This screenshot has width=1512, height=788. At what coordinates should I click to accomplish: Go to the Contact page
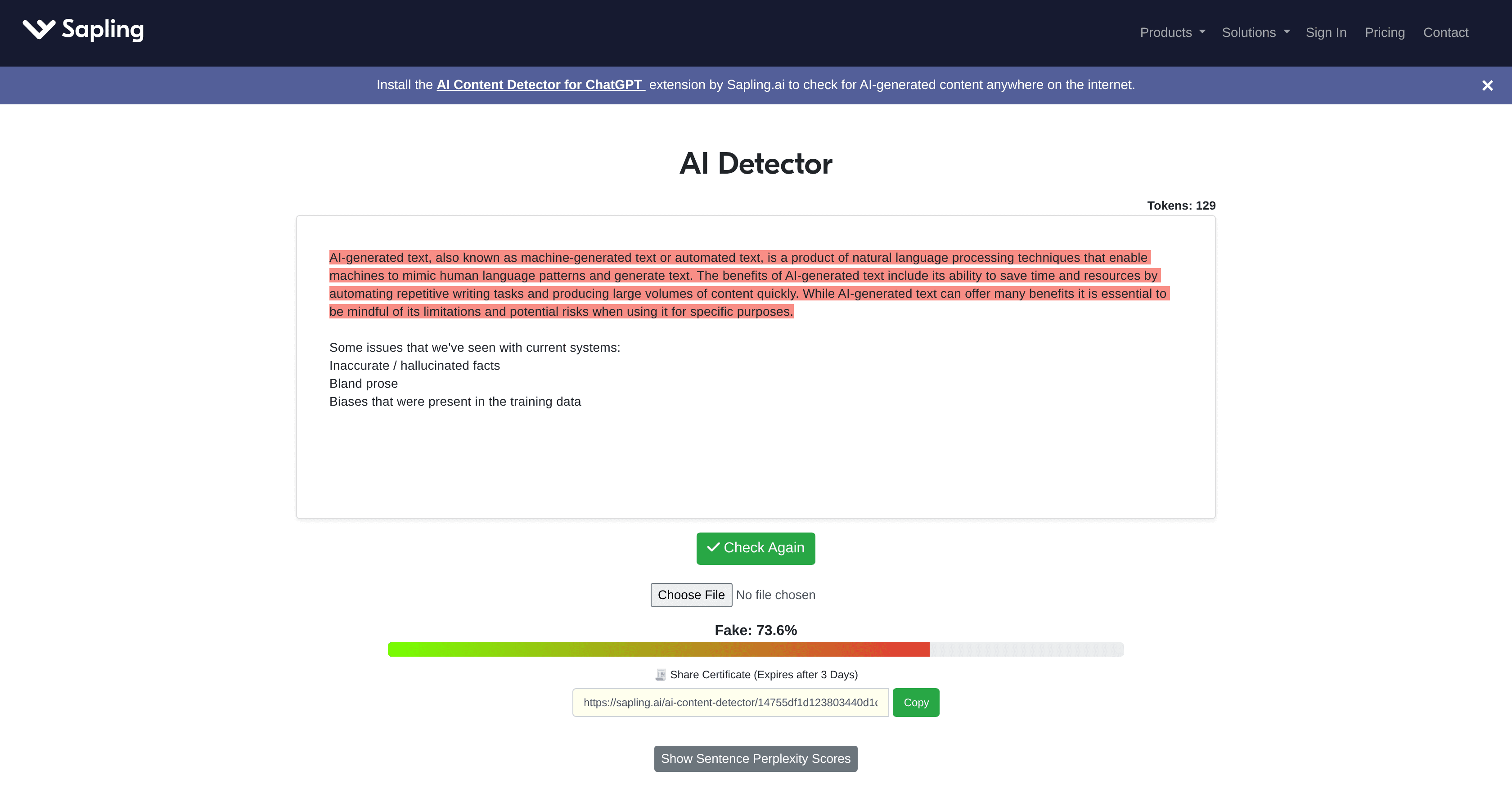point(1446,32)
